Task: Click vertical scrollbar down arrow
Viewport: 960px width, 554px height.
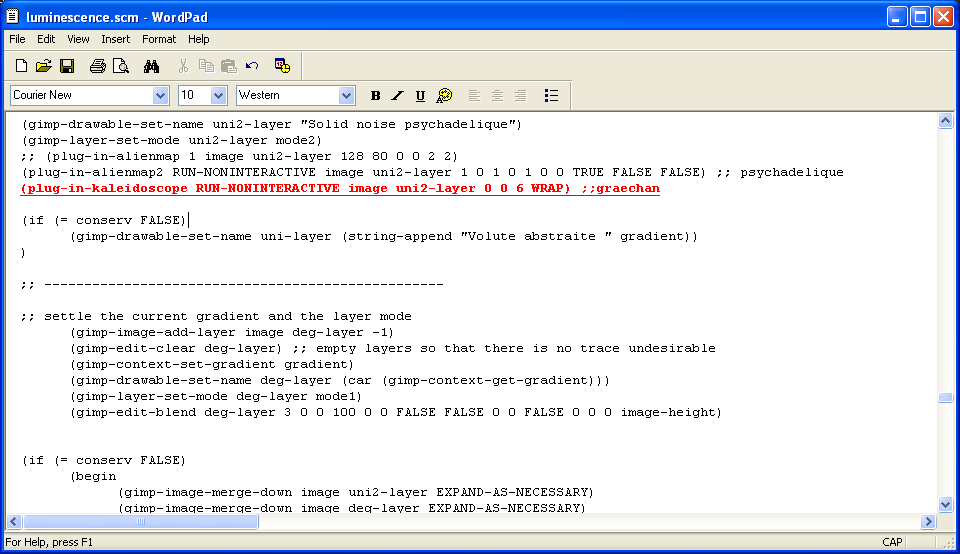Action: coord(945,505)
